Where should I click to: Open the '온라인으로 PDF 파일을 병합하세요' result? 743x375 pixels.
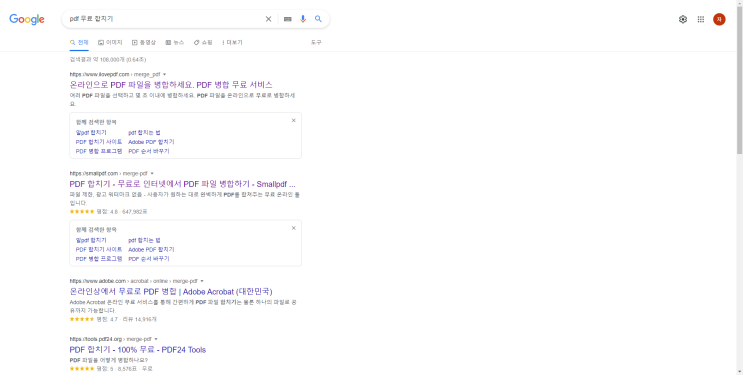(171, 85)
